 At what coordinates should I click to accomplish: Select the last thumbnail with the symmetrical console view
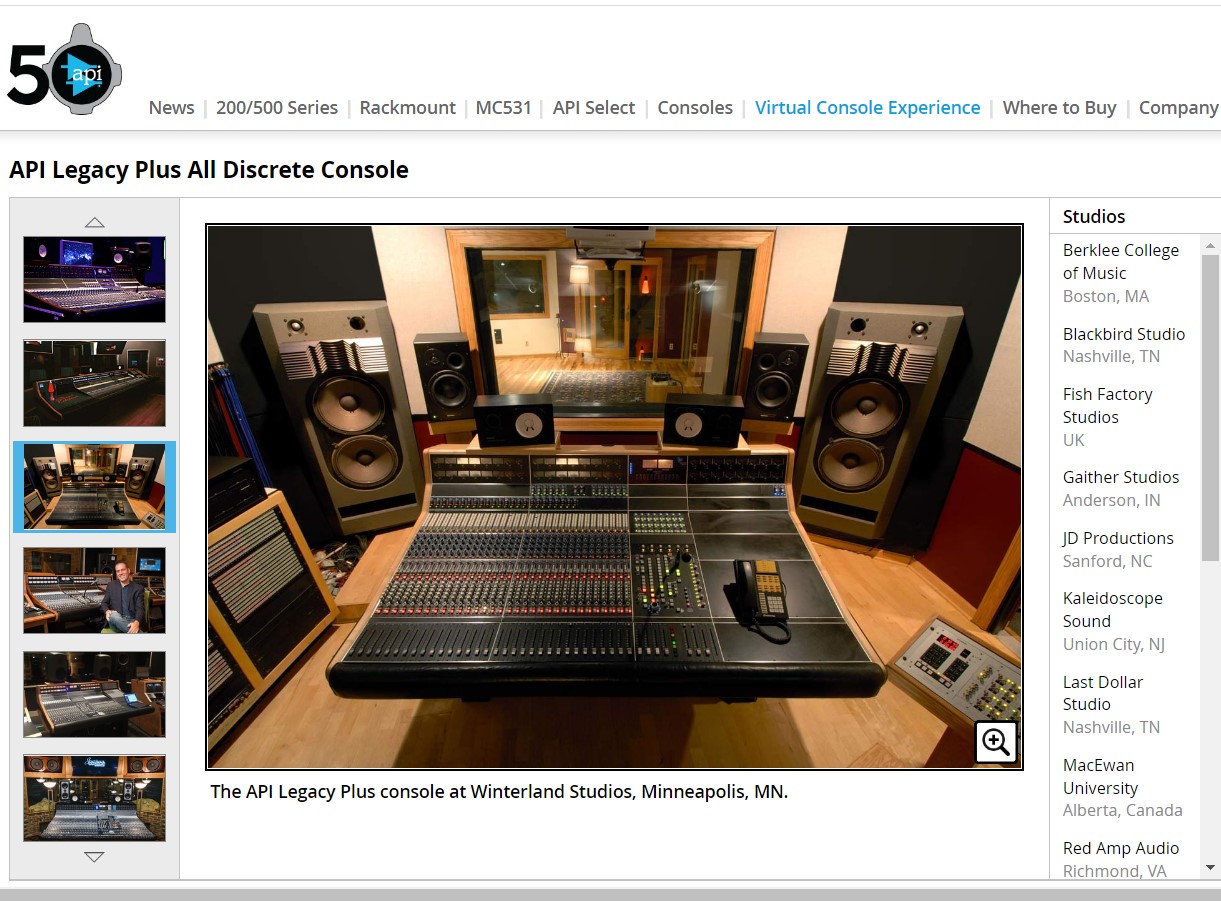coord(94,798)
